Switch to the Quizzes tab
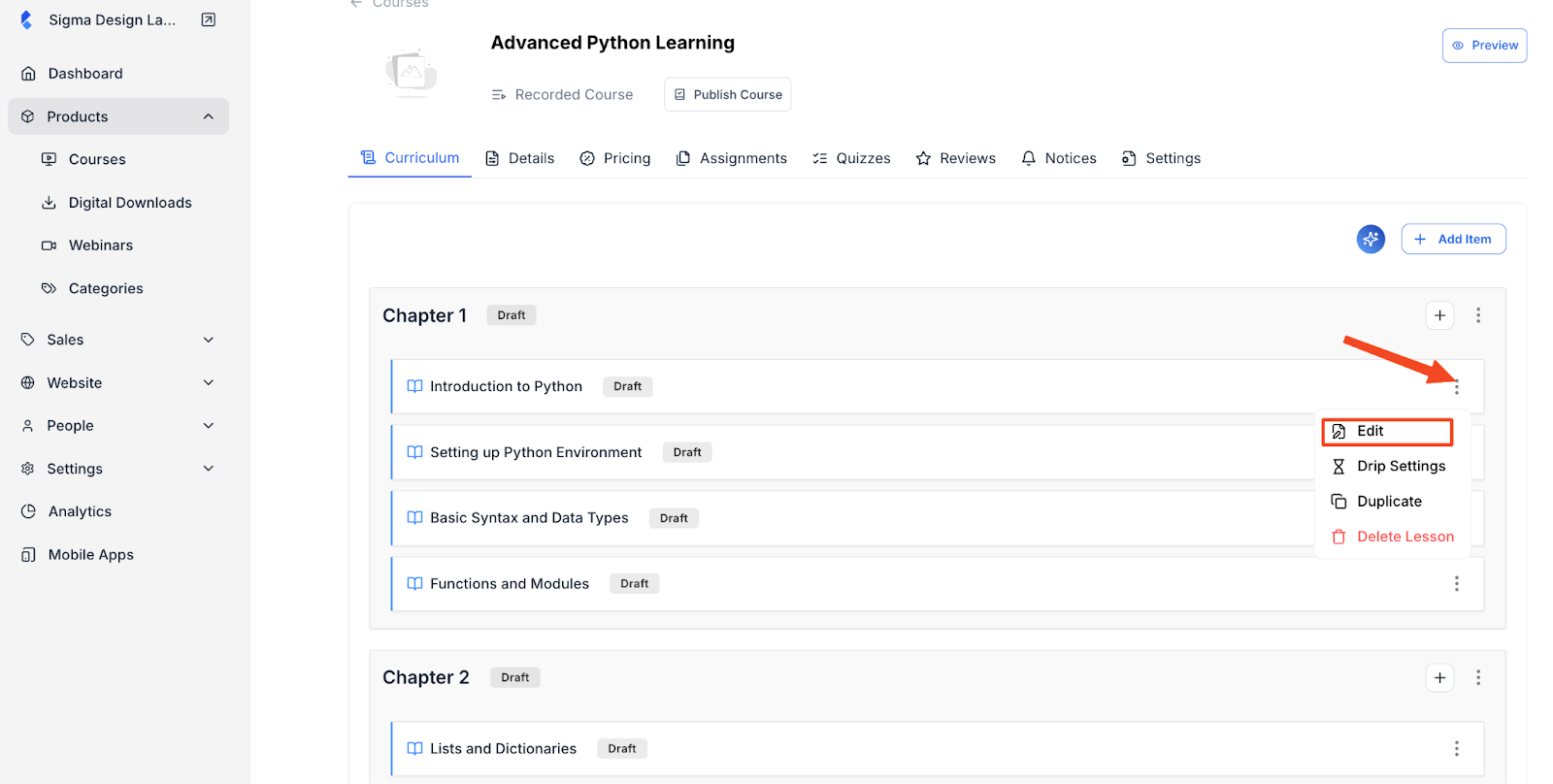The height and width of the screenshot is (784, 1553). 851,158
